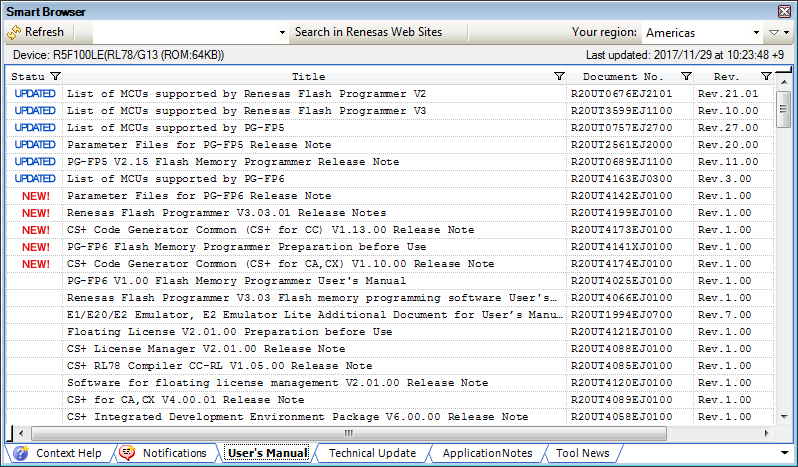
Task: Open CS+ License Manager V2.01.00 Release Note
Action: (206, 349)
